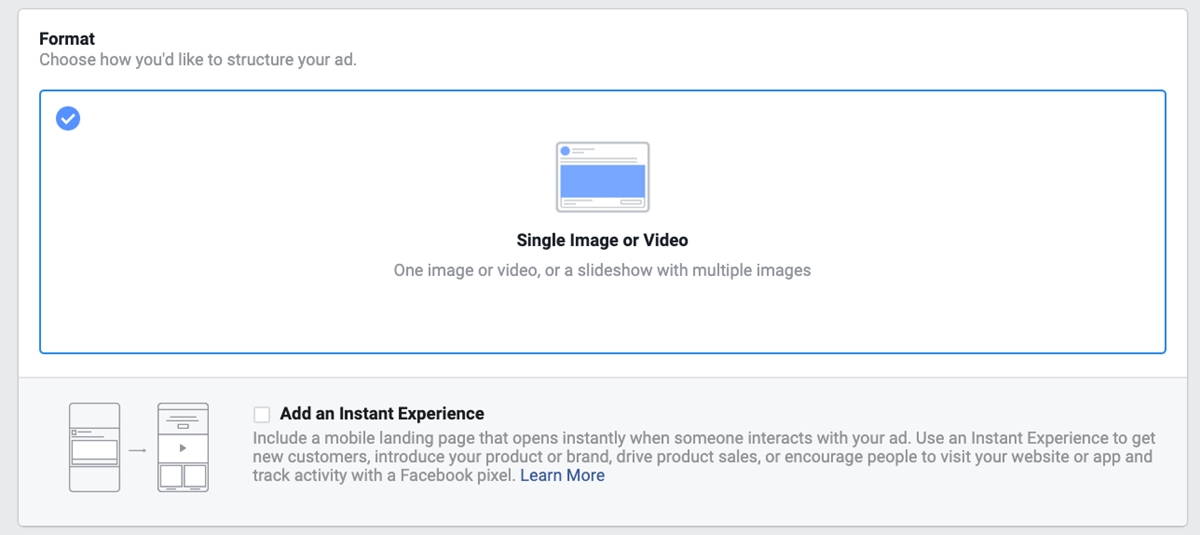Enable the Add an Instant Experience checkbox
Screen dimensions: 1200x535
tap(262, 414)
